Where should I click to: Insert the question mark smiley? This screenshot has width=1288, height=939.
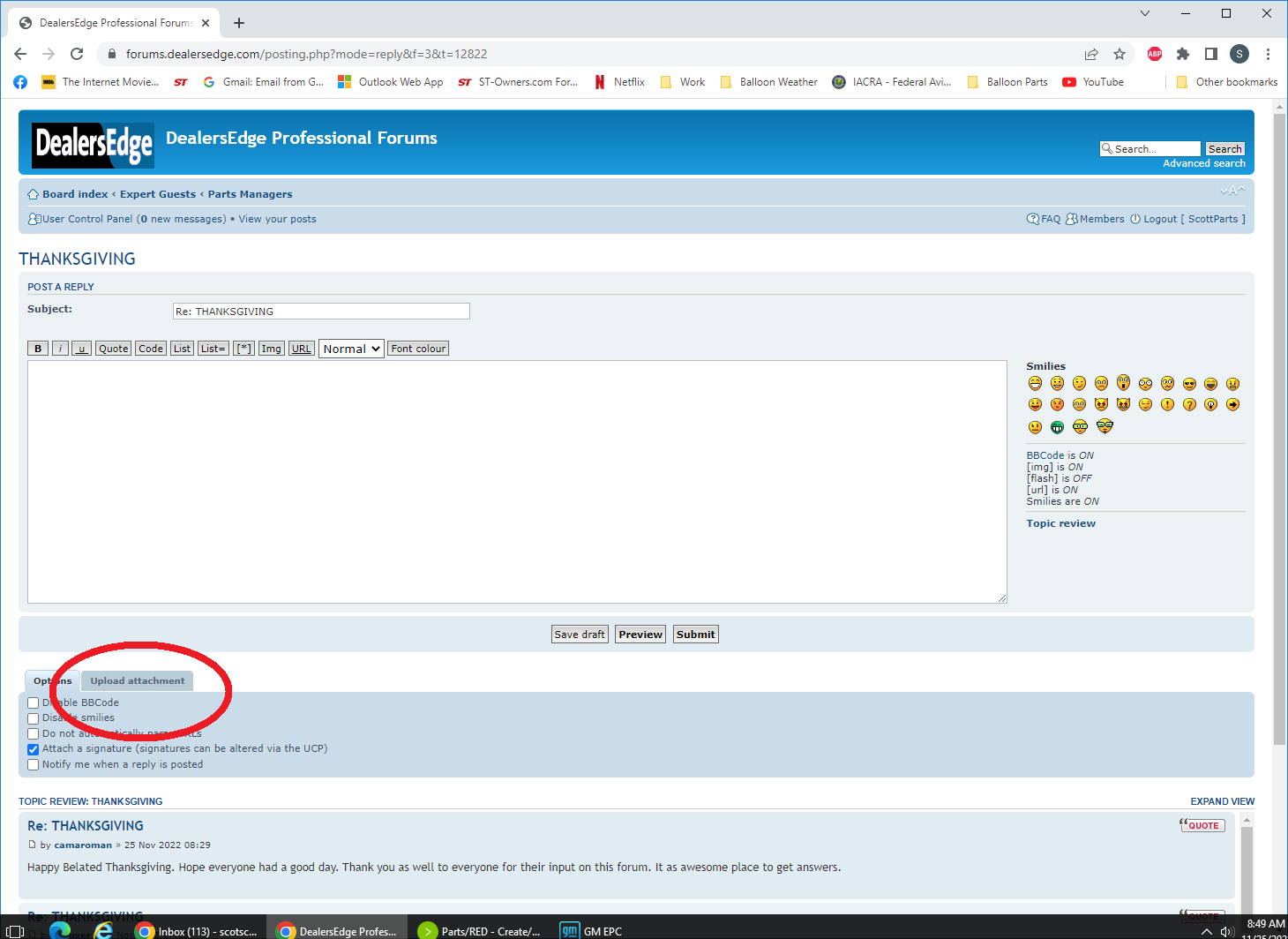tap(1189, 404)
